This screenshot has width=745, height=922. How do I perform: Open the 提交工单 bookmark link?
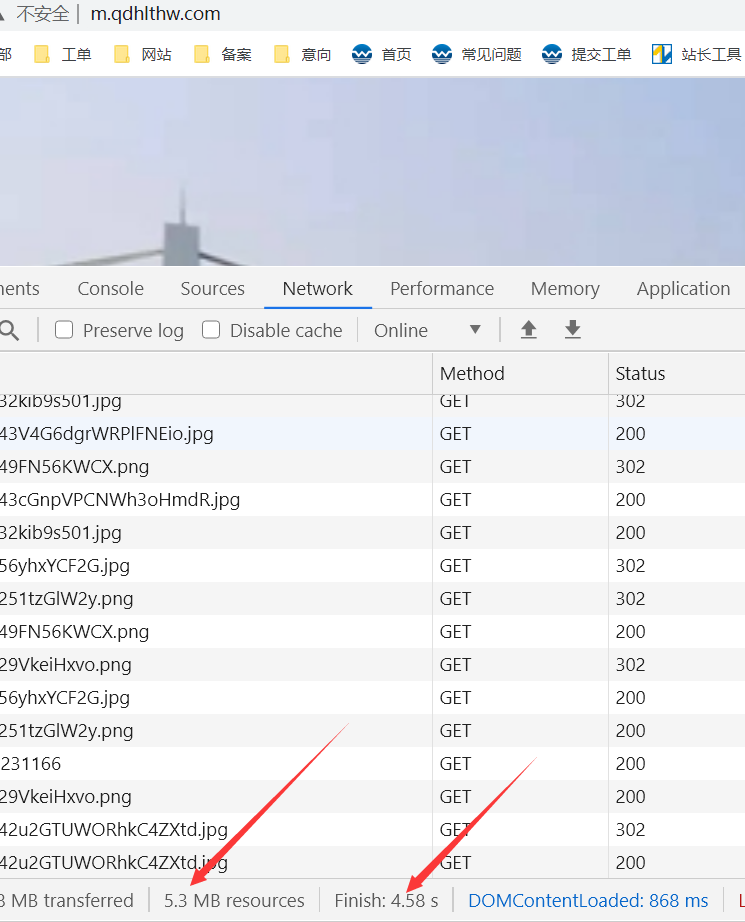pos(587,54)
